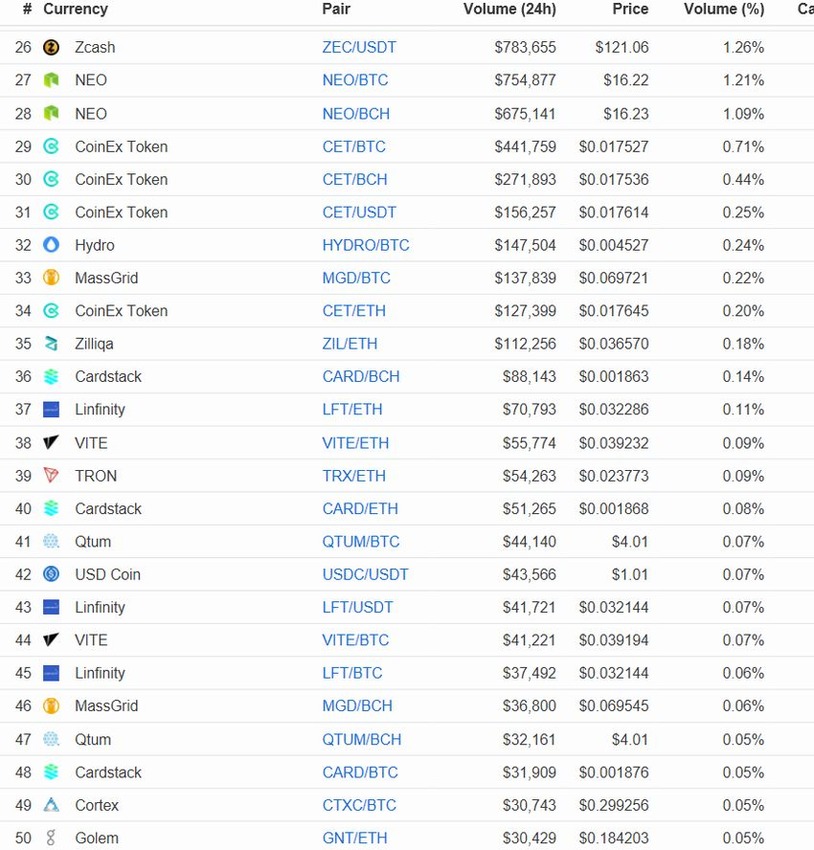Screen dimensions: 814x850
Task: Sort by Volume (%) column header
Action: click(x=723, y=9)
